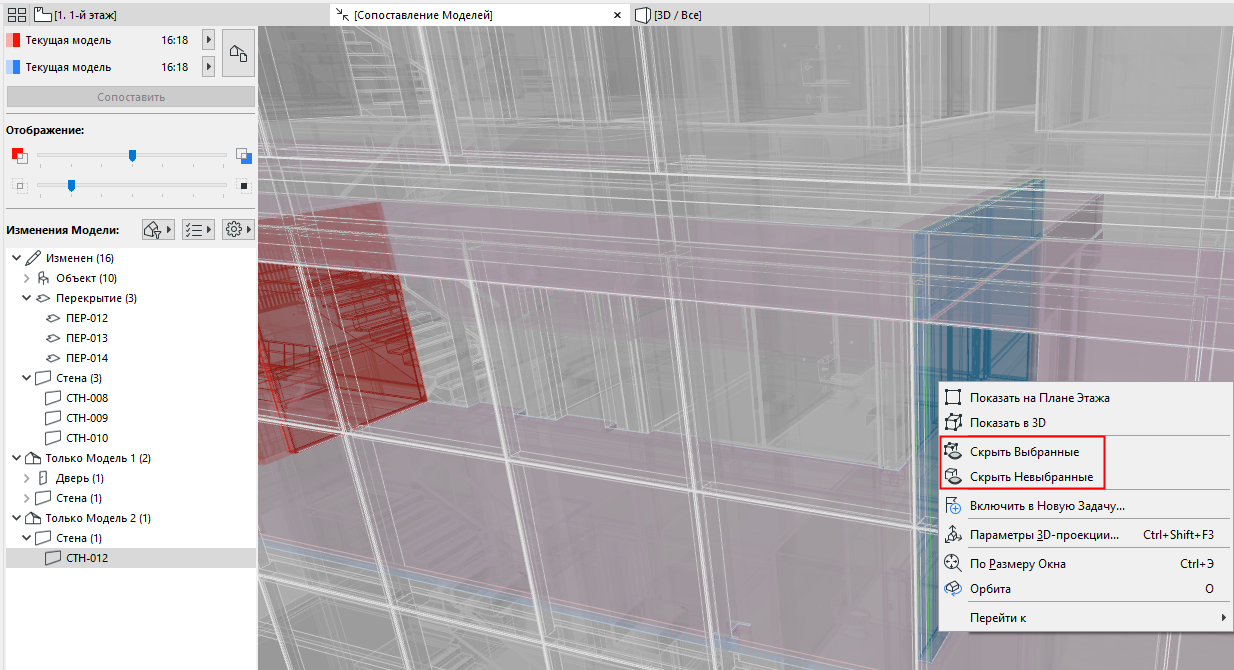The height and width of the screenshot is (670, 1234).
Task: Click the icon beside Скрыть Выбранные
Action: [953, 451]
